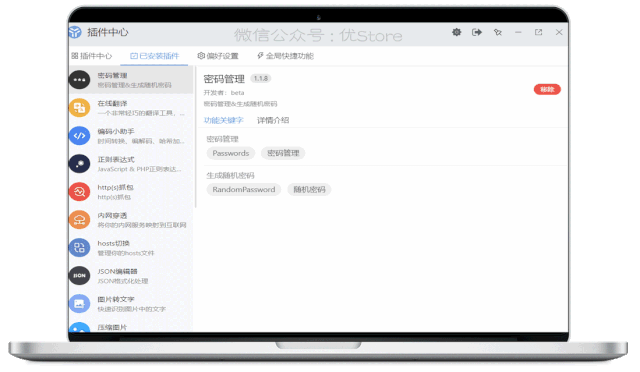Open the 图片转文字 plugin icon
The width and height of the screenshot is (640, 372).
coord(80,303)
